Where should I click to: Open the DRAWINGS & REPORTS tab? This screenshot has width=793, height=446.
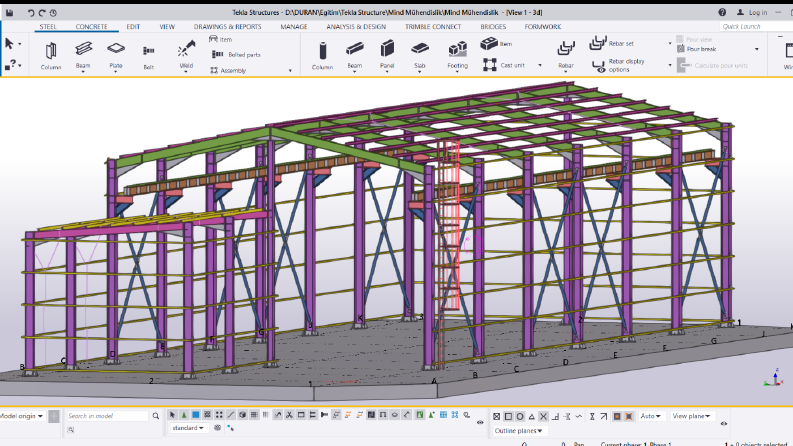(x=228, y=26)
